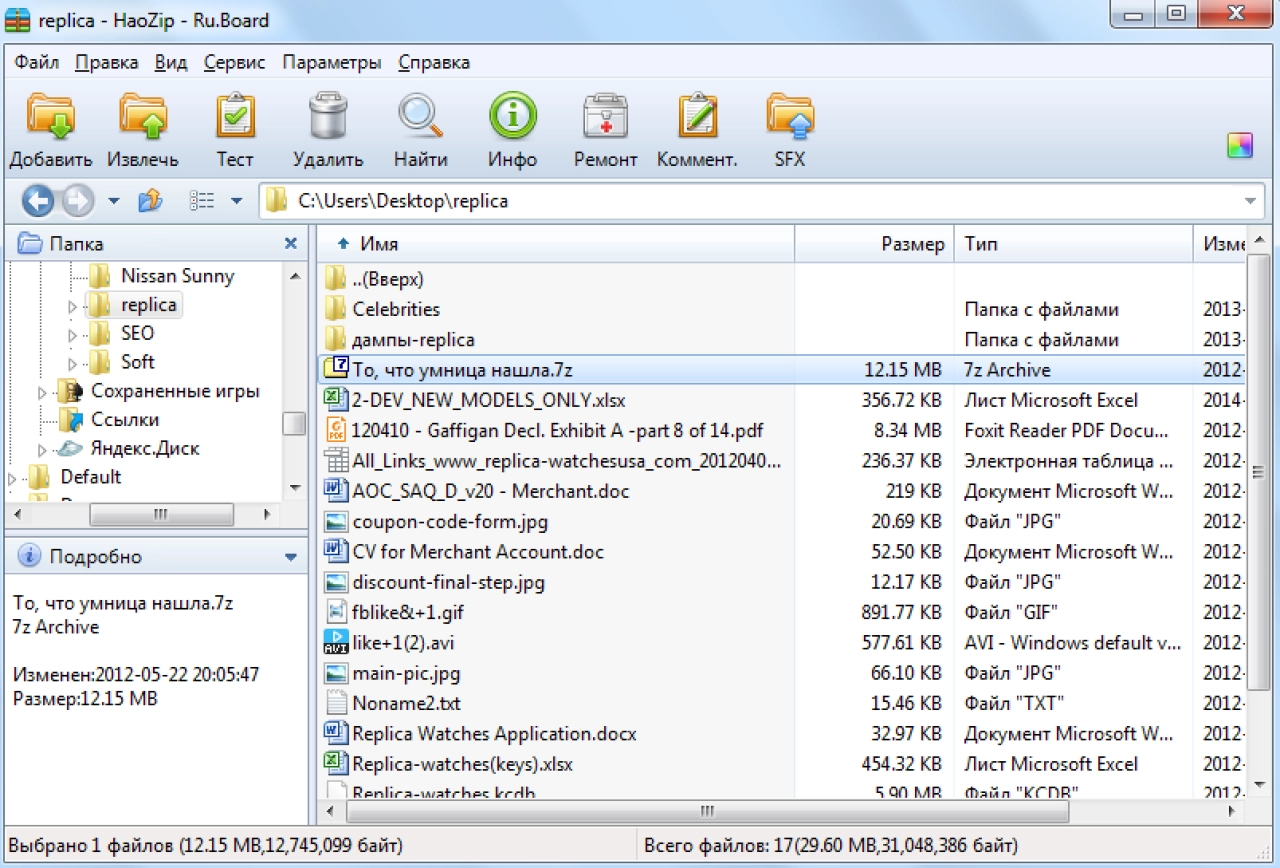The height and width of the screenshot is (868, 1280).
Task: Select the ..(Вверх) parent folder row
Action: pos(780,279)
